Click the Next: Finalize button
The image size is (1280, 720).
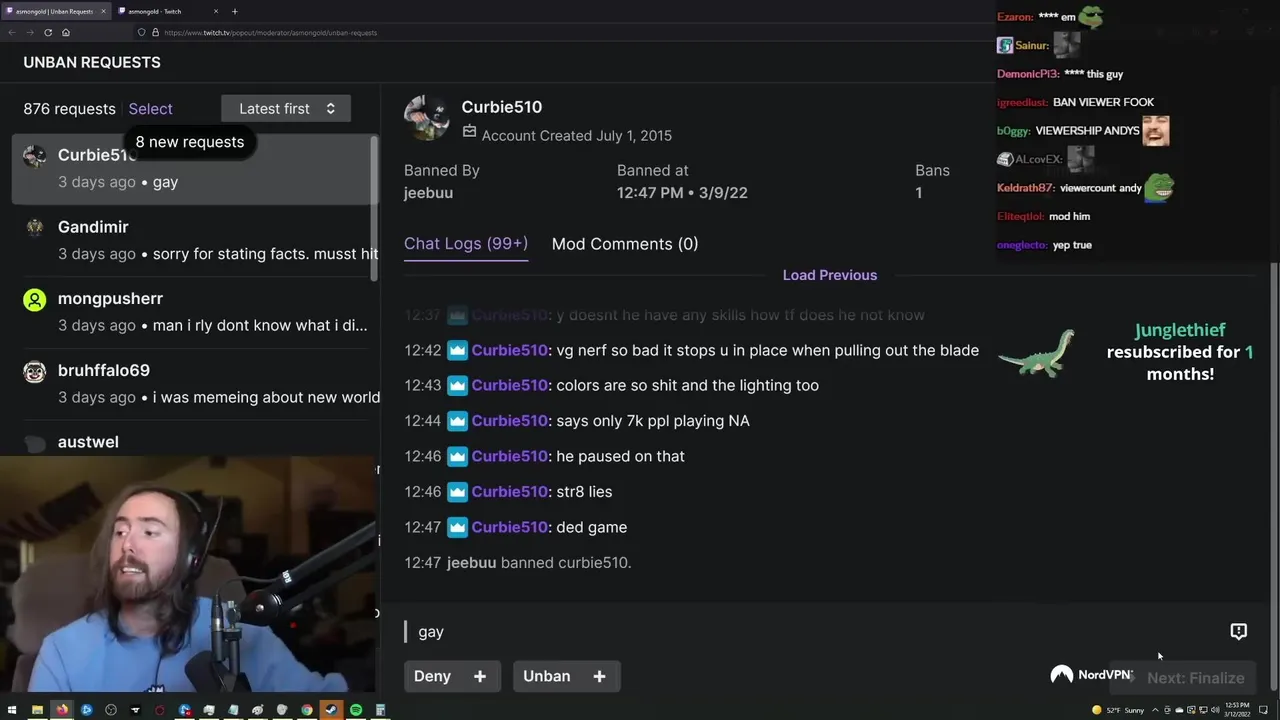[x=1195, y=678]
